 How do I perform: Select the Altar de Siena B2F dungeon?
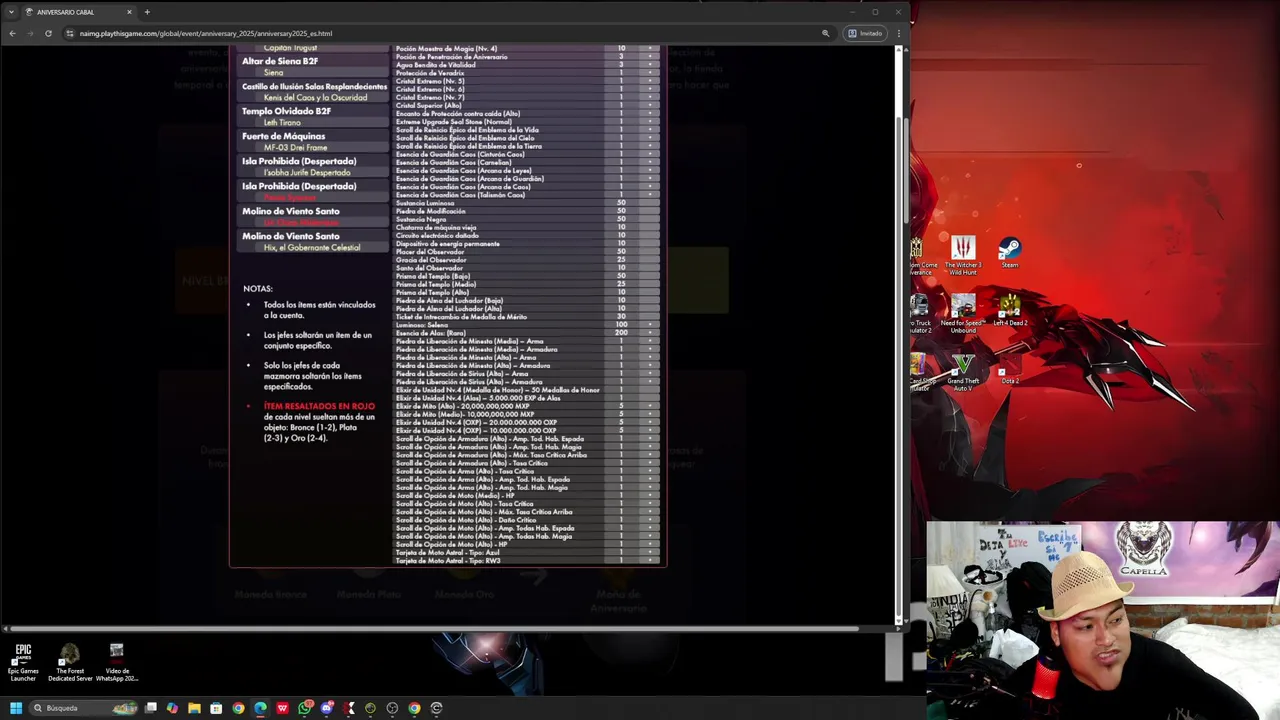[x=280, y=61]
